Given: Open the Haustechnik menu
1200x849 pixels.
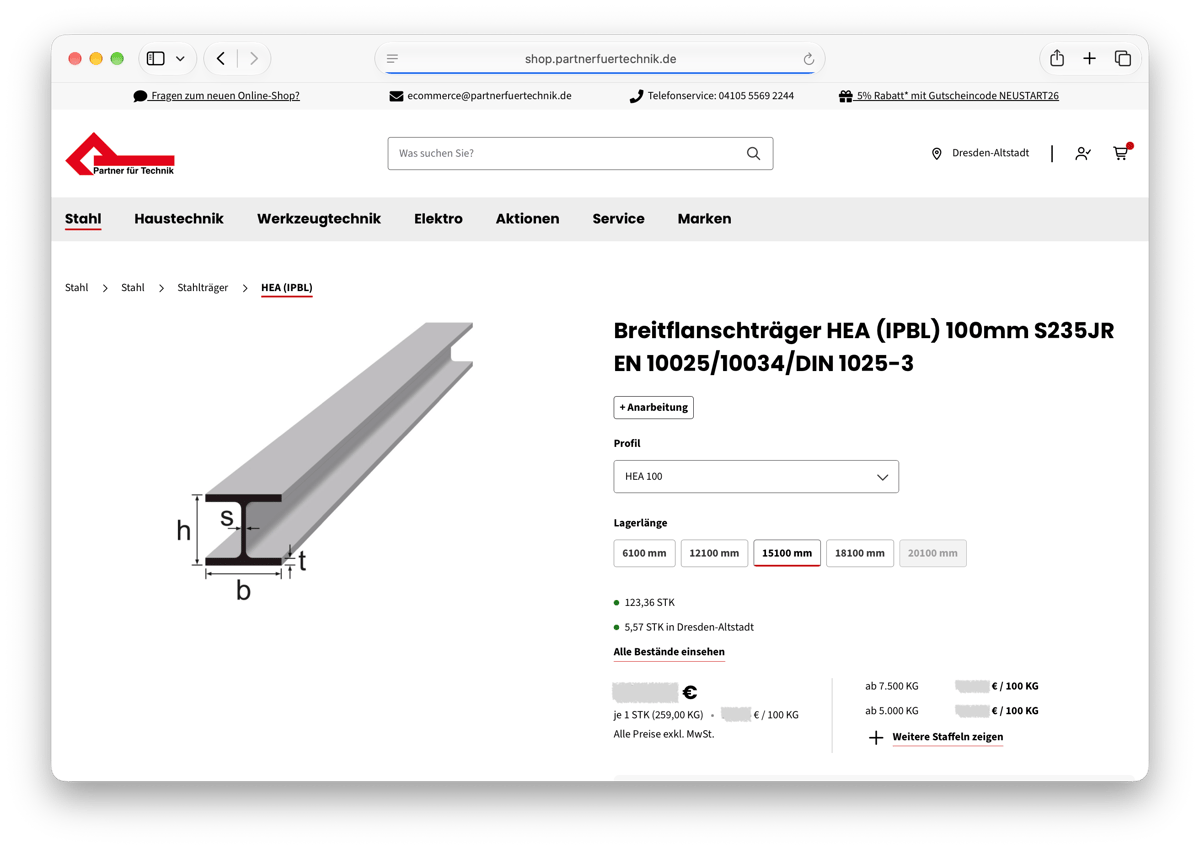Looking at the screenshot, I should pyautogui.click(x=179, y=219).
